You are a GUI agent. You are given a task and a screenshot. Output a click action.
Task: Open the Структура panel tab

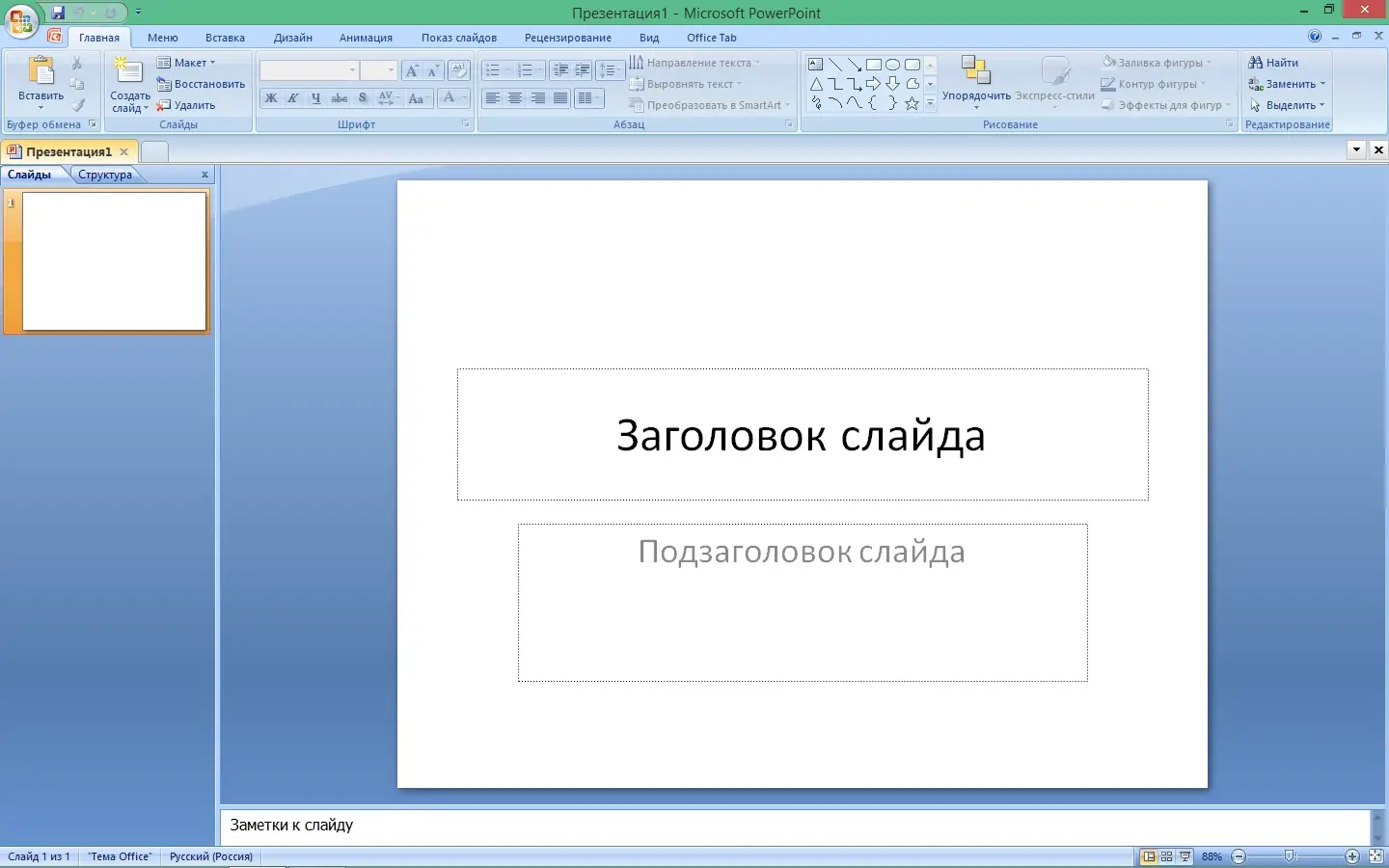click(x=104, y=175)
